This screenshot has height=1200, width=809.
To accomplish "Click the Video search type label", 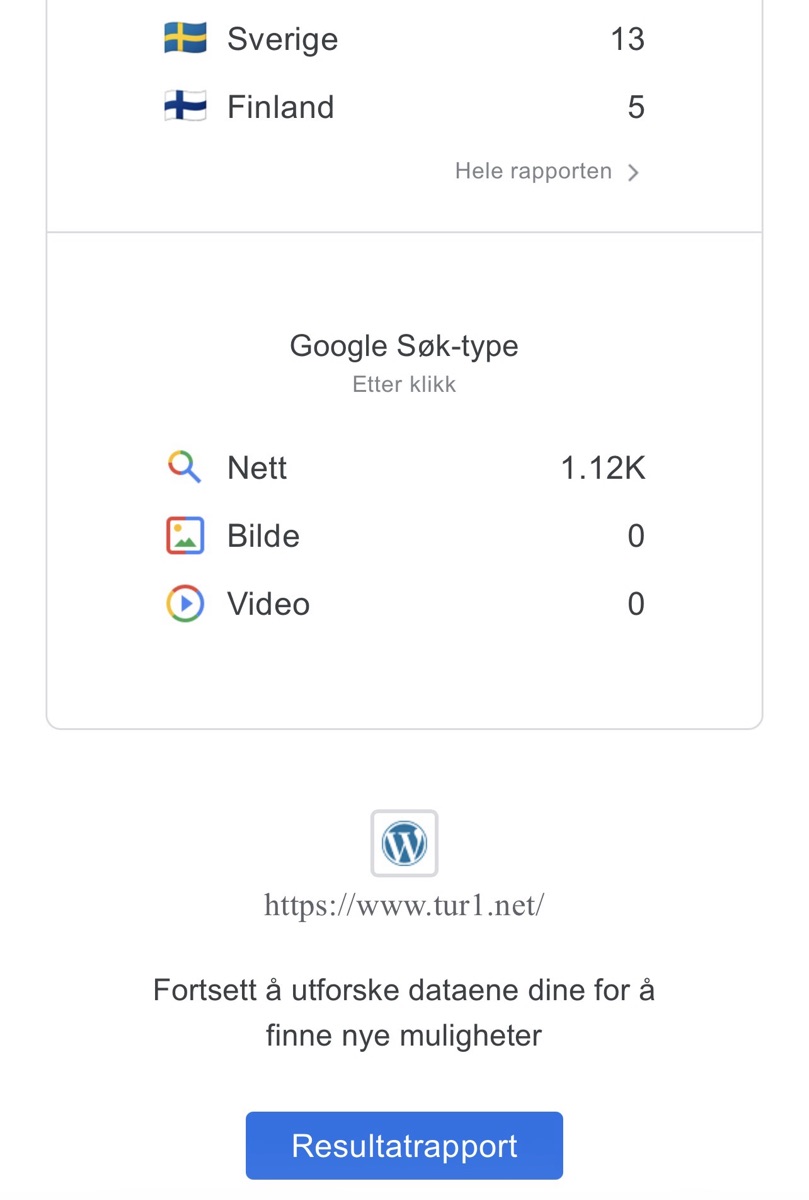I will (268, 604).
